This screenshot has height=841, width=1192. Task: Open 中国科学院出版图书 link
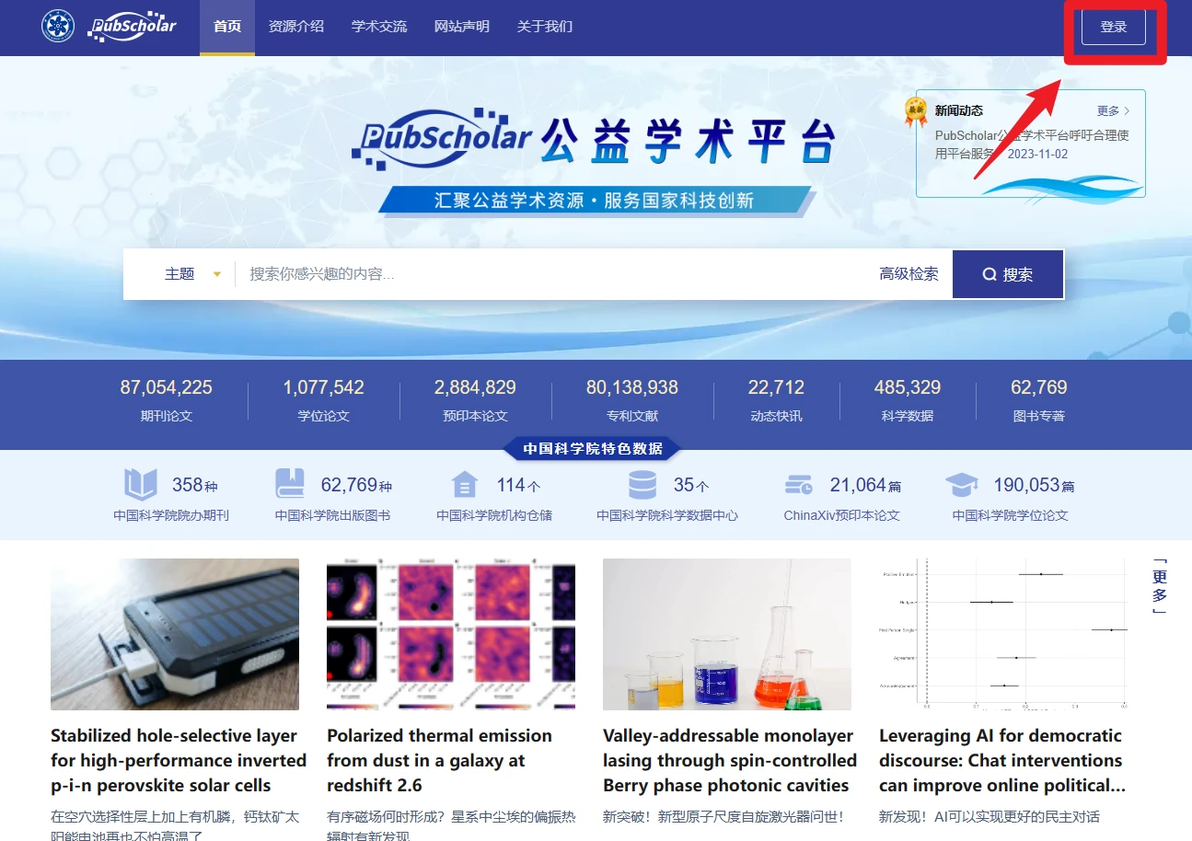click(x=332, y=516)
